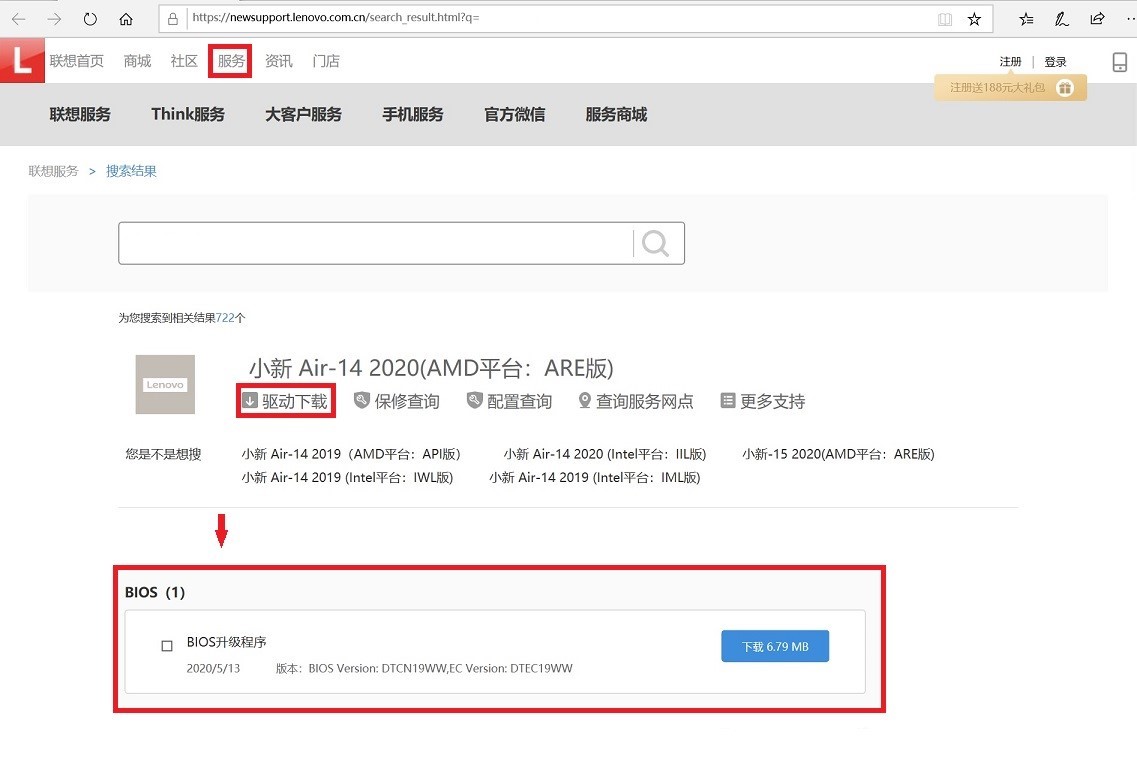1137x757 pixels.
Task: Open 资讯 in top navigation
Action: pos(278,61)
